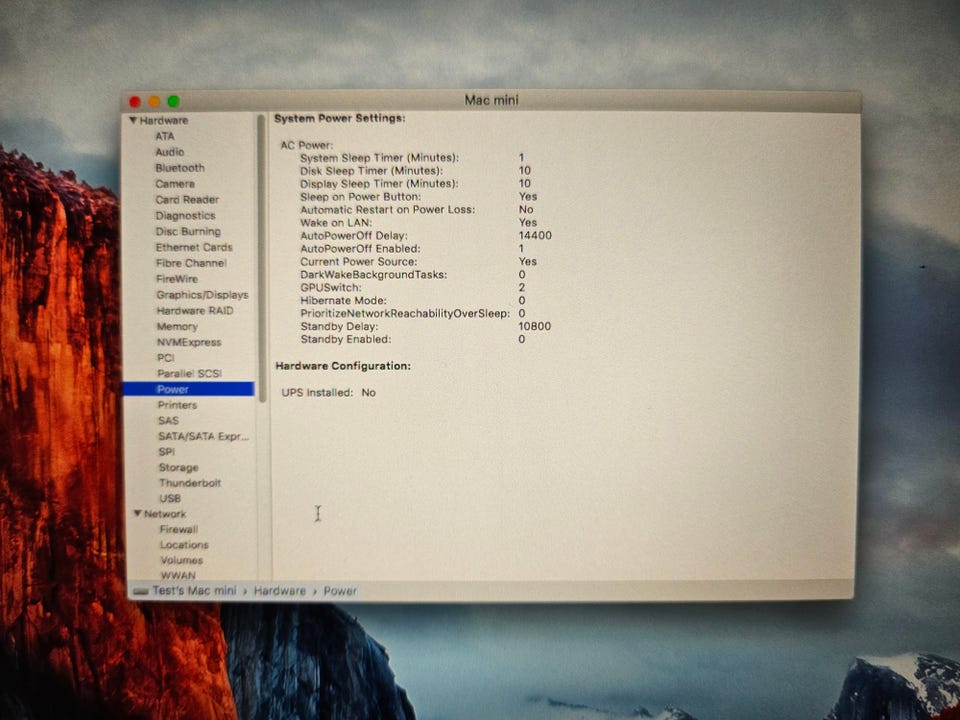Click Display Sleep Timer (Minutes) row
The image size is (960, 720).
pyautogui.click(x=416, y=184)
